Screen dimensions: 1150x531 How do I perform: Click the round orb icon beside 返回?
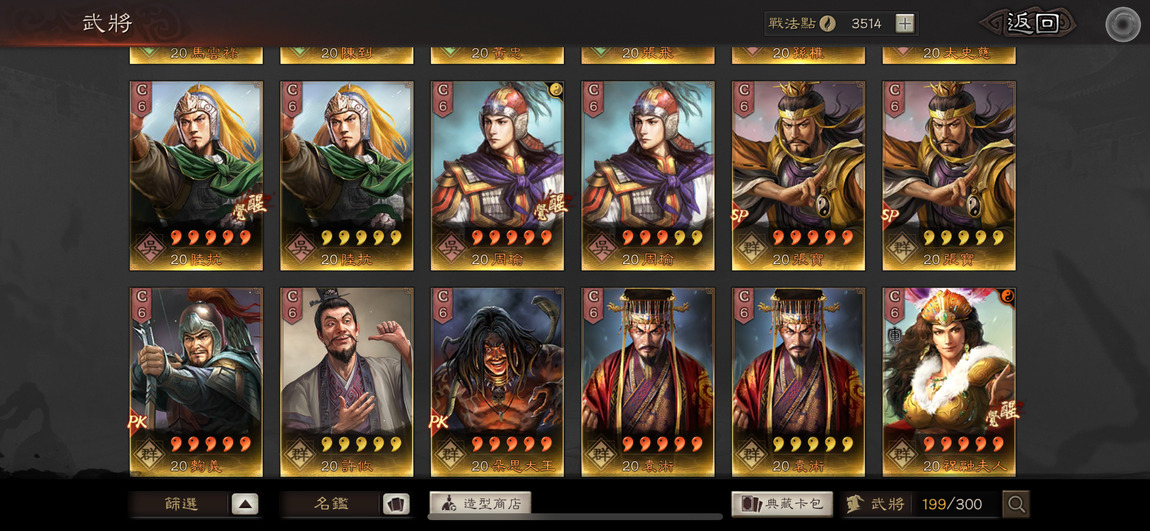coord(1123,24)
